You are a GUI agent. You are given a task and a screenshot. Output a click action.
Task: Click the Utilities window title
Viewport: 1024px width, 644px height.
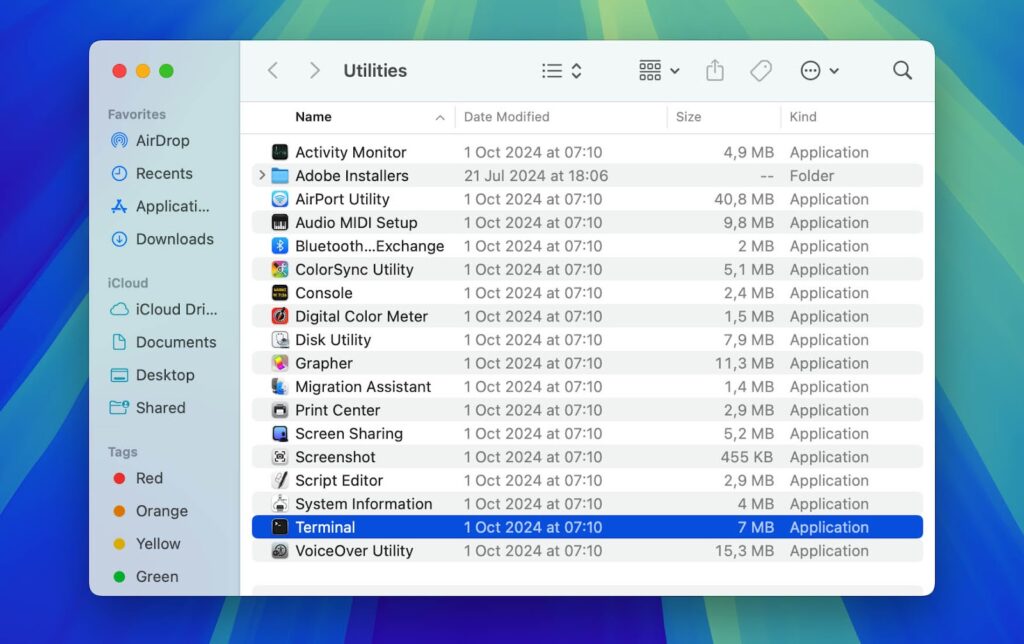coord(375,71)
